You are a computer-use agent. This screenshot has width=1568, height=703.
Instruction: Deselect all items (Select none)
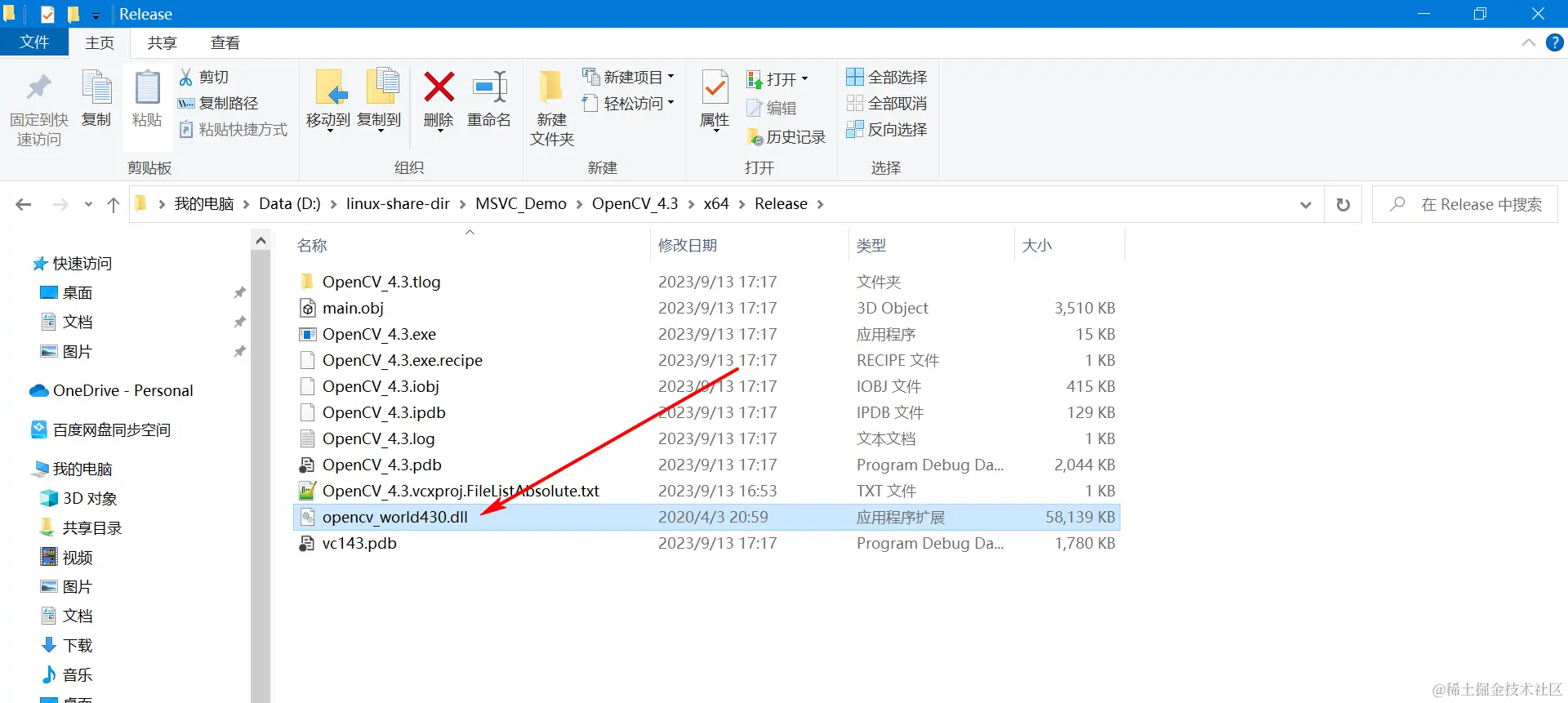pyautogui.click(x=887, y=103)
